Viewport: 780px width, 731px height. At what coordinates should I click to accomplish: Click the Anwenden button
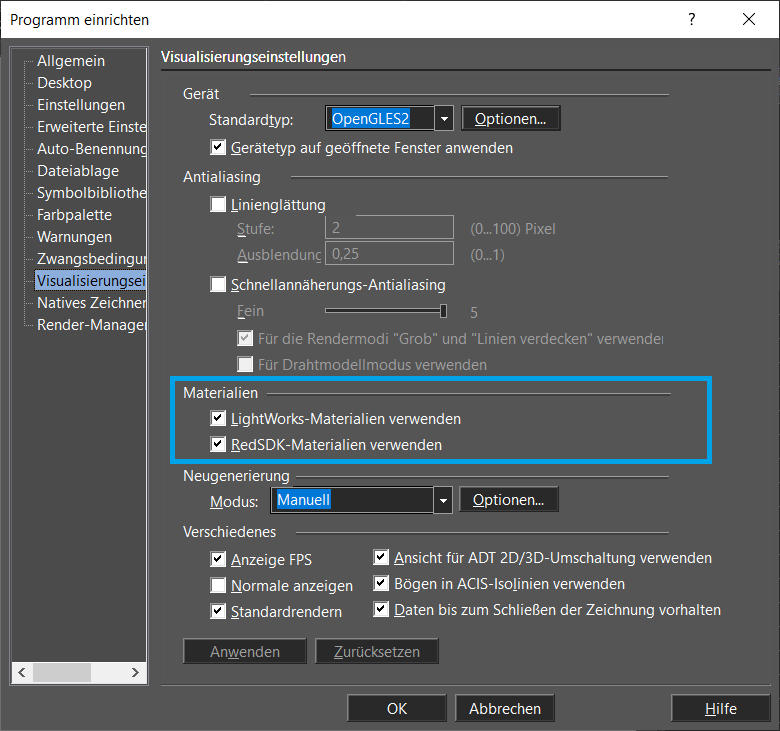pyautogui.click(x=245, y=651)
